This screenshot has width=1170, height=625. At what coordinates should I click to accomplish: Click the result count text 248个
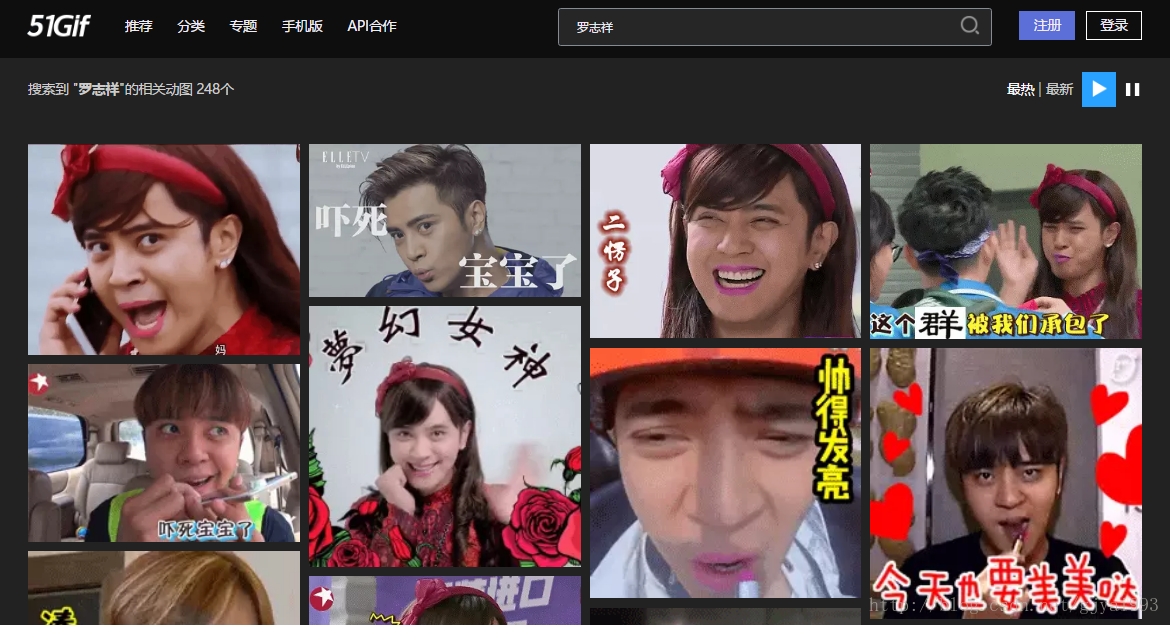click(x=215, y=89)
